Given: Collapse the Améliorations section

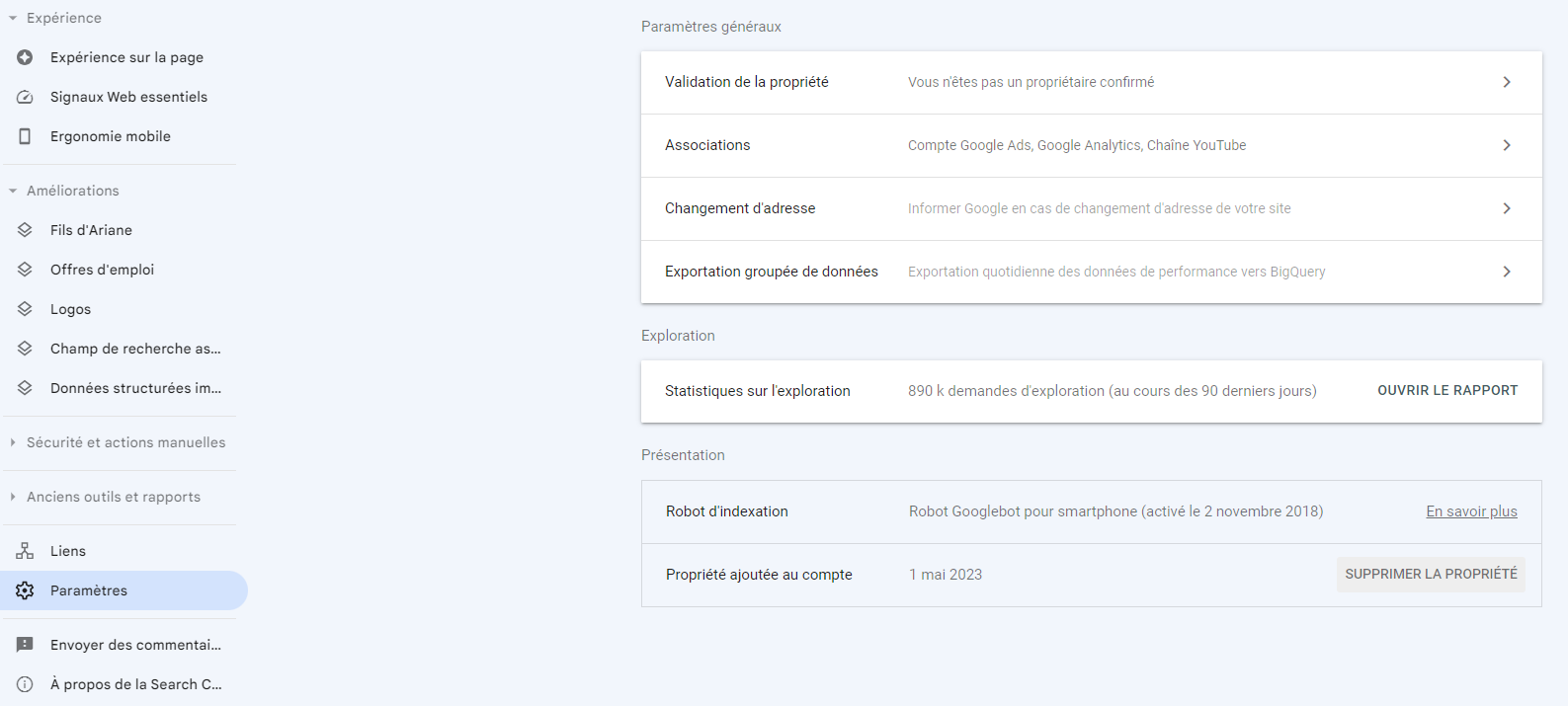Looking at the screenshot, I should pyautogui.click(x=13, y=191).
